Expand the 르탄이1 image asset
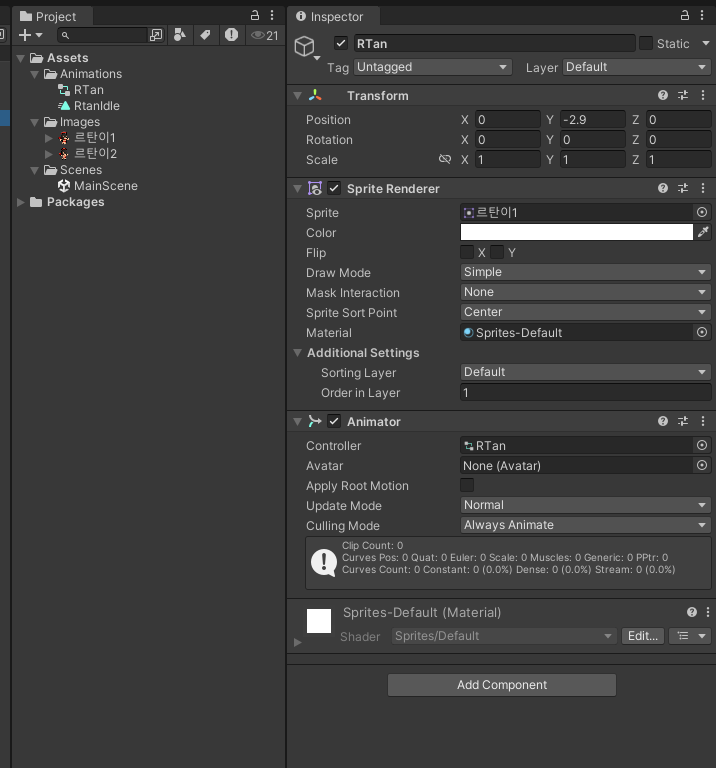 point(48,138)
